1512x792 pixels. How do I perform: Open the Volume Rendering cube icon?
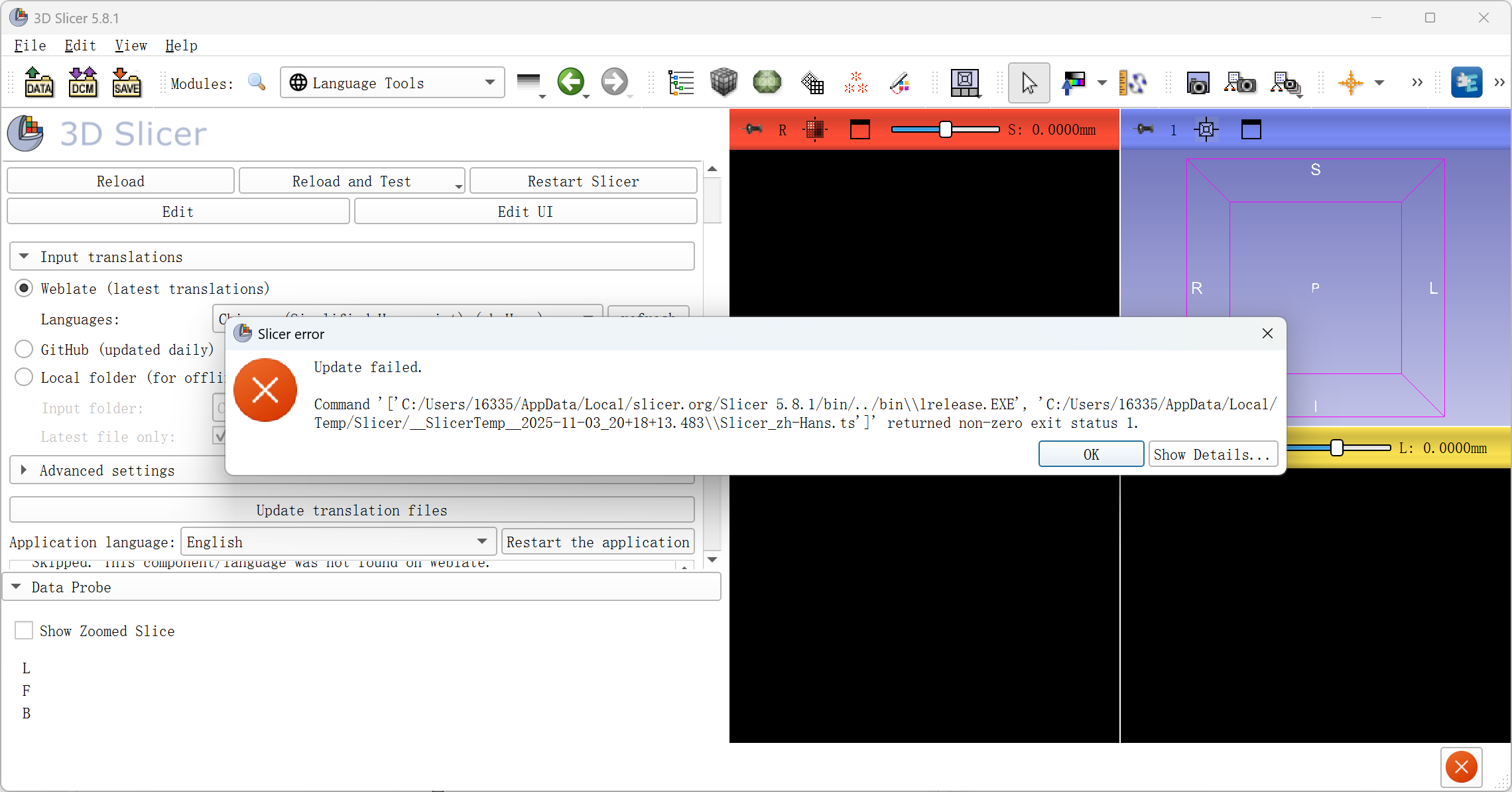click(724, 82)
